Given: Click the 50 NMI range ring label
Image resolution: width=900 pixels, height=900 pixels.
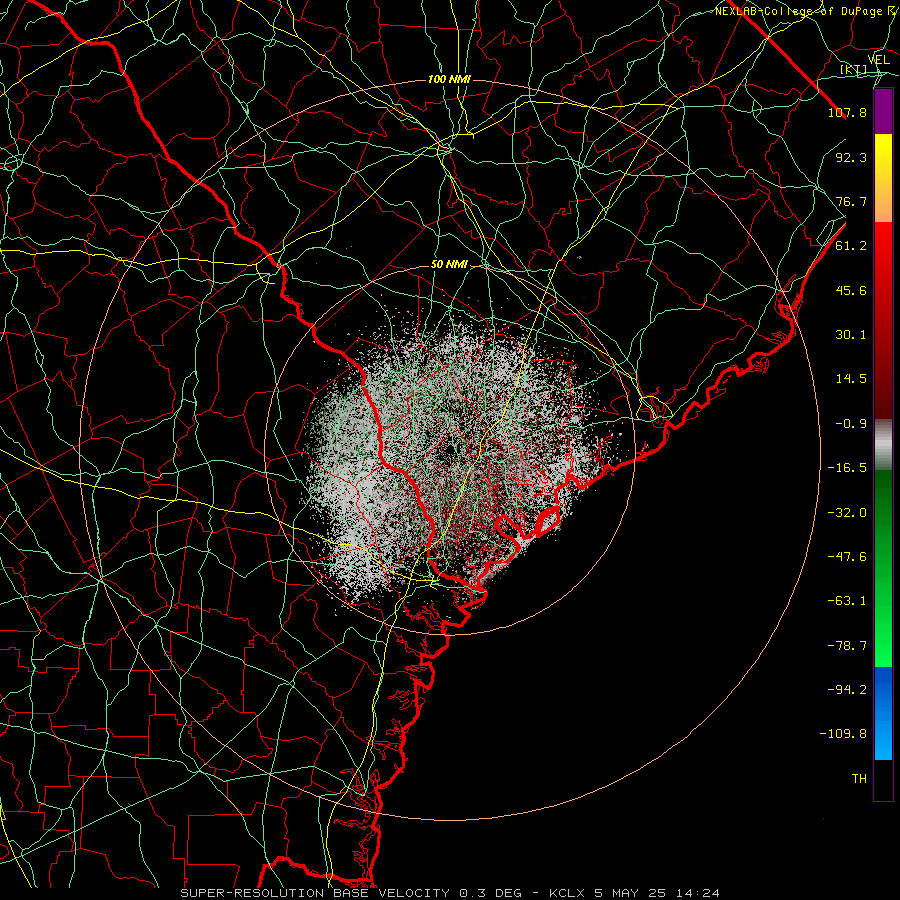Looking at the screenshot, I should tap(449, 265).
